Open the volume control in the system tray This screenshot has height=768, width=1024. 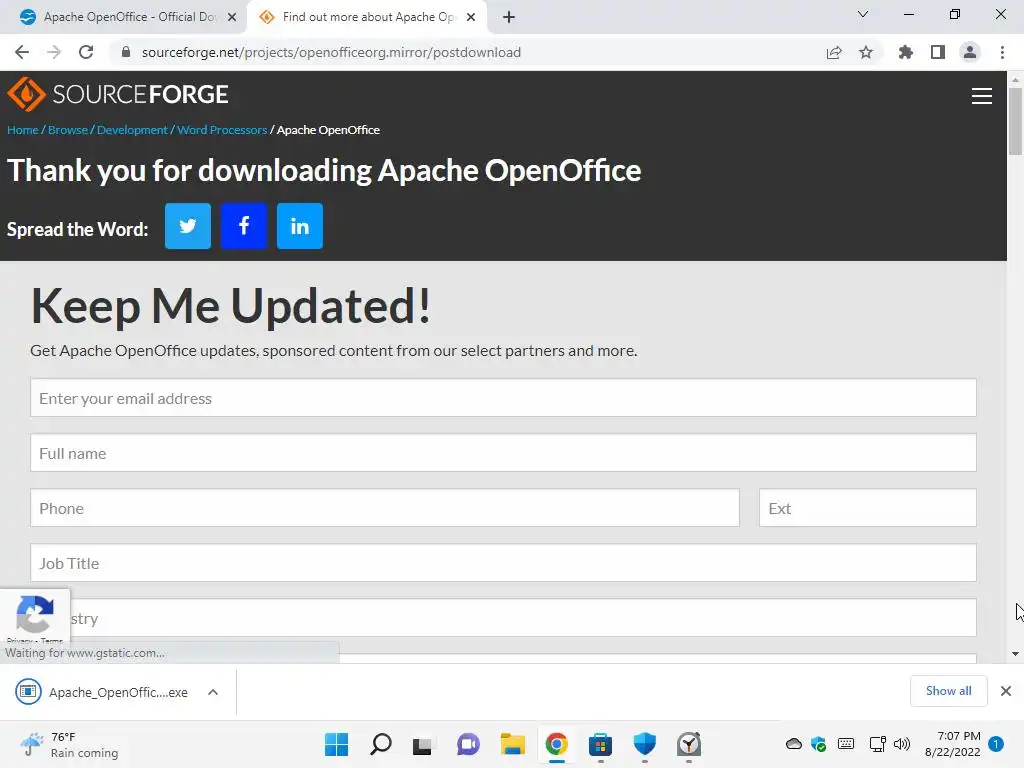902,744
